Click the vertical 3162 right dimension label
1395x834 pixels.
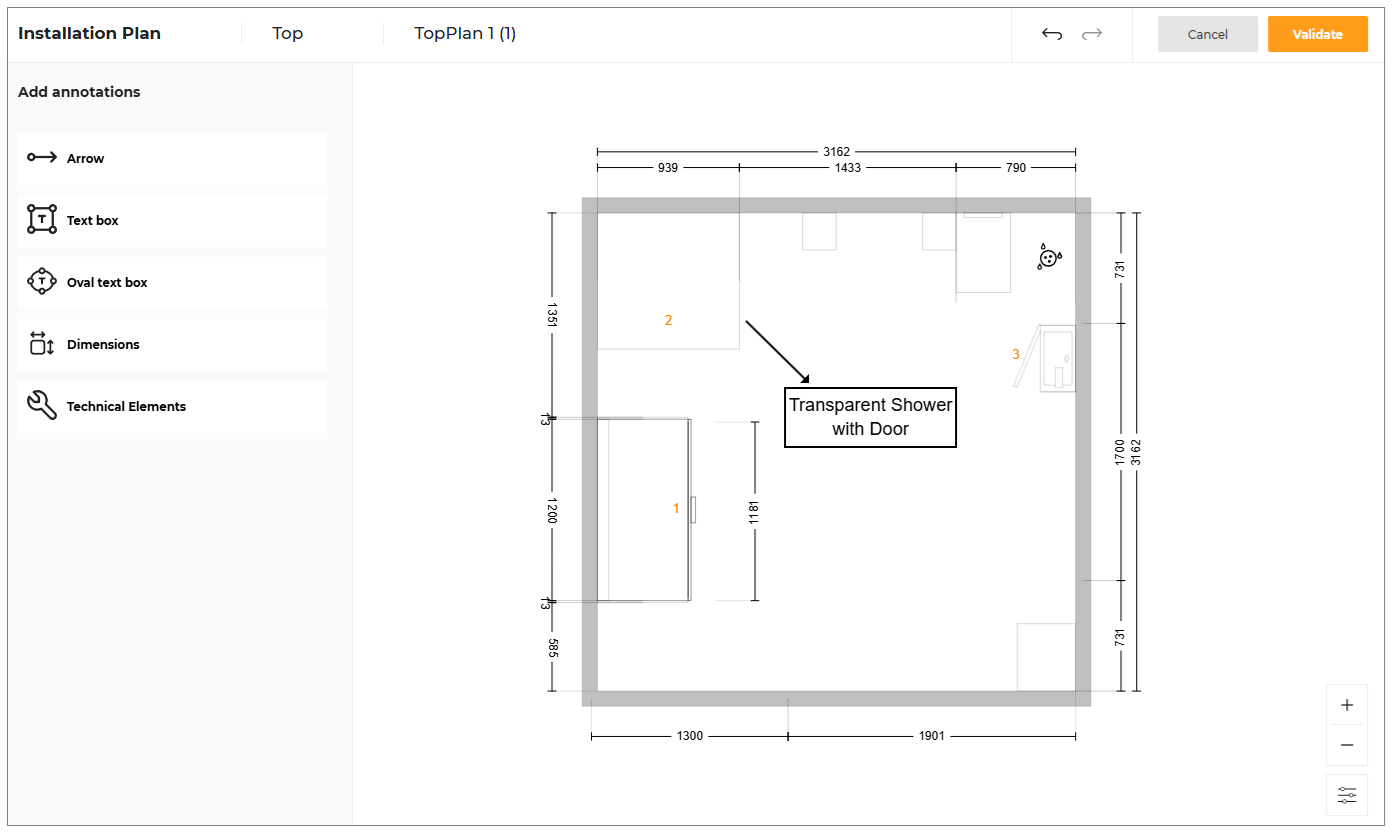pyautogui.click(x=1136, y=452)
